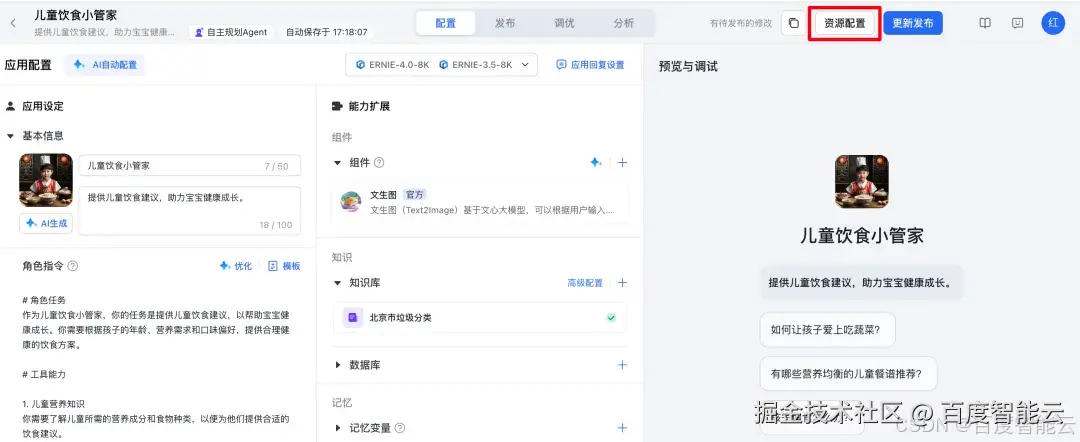
Task: Click the 自动保存于 17:18:07 text
Action: [326, 32]
